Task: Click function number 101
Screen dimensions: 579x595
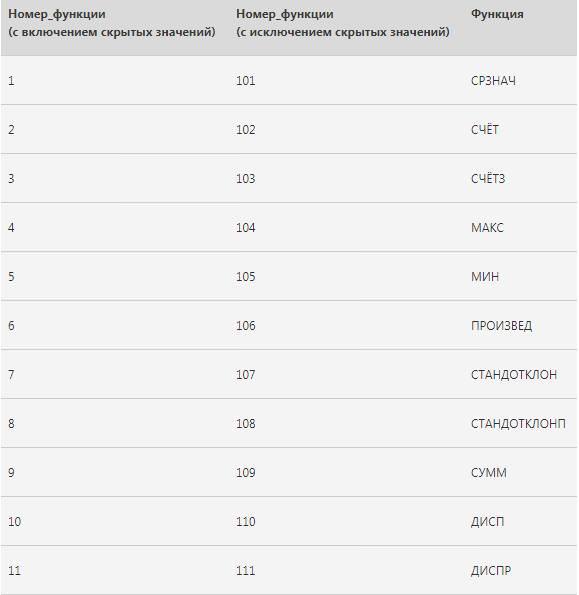Action: [x=245, y=81]
